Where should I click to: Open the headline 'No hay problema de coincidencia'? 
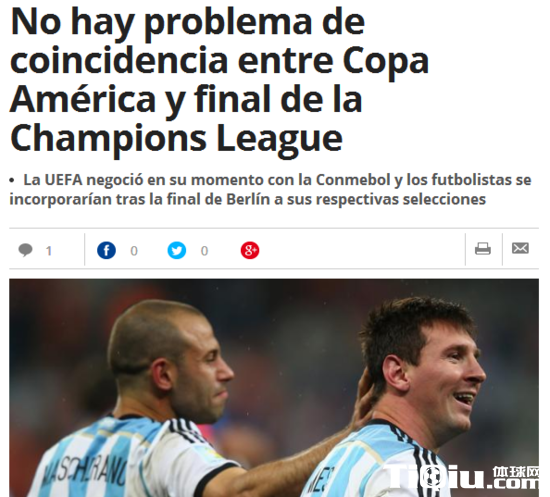[x=220, y=80]
